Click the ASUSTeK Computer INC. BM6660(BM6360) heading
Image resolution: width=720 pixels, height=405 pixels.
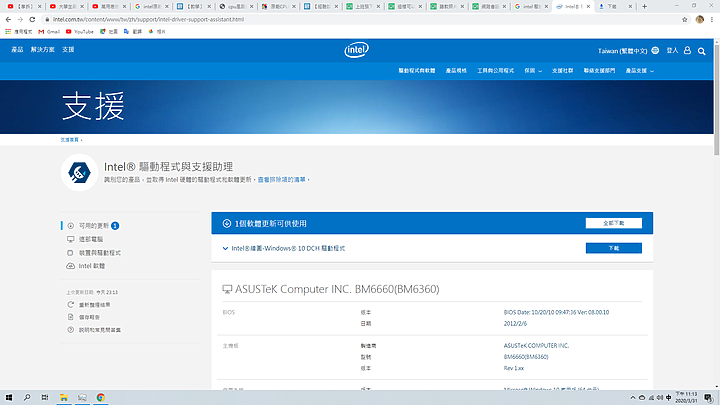point(337,289)
